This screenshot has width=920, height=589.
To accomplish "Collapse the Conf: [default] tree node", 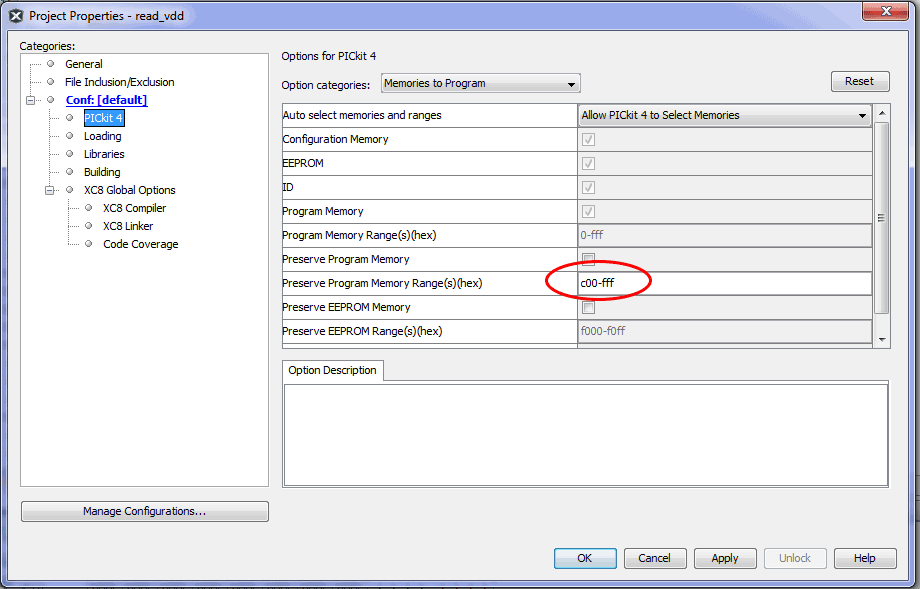I will click(31, 100).
